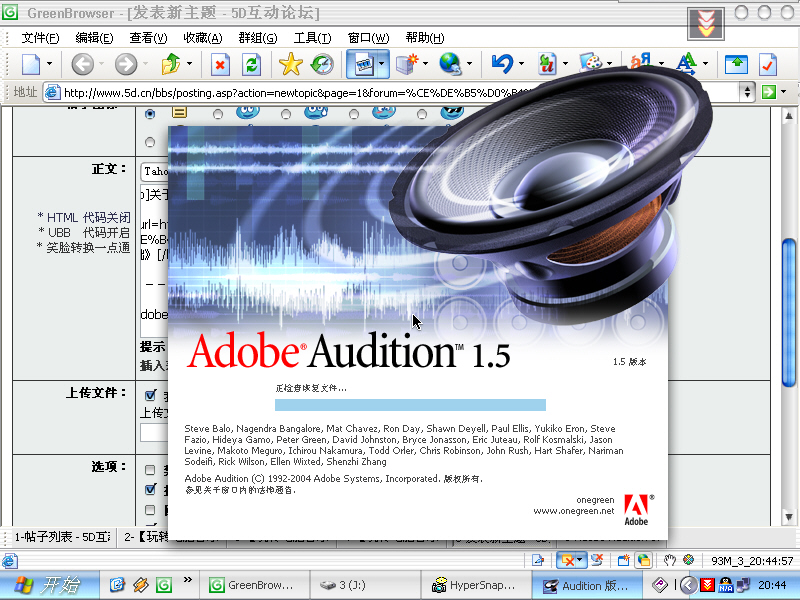
Task: Toggle the checked checkbox in 选项 section
Action: (x=150, y=489)
